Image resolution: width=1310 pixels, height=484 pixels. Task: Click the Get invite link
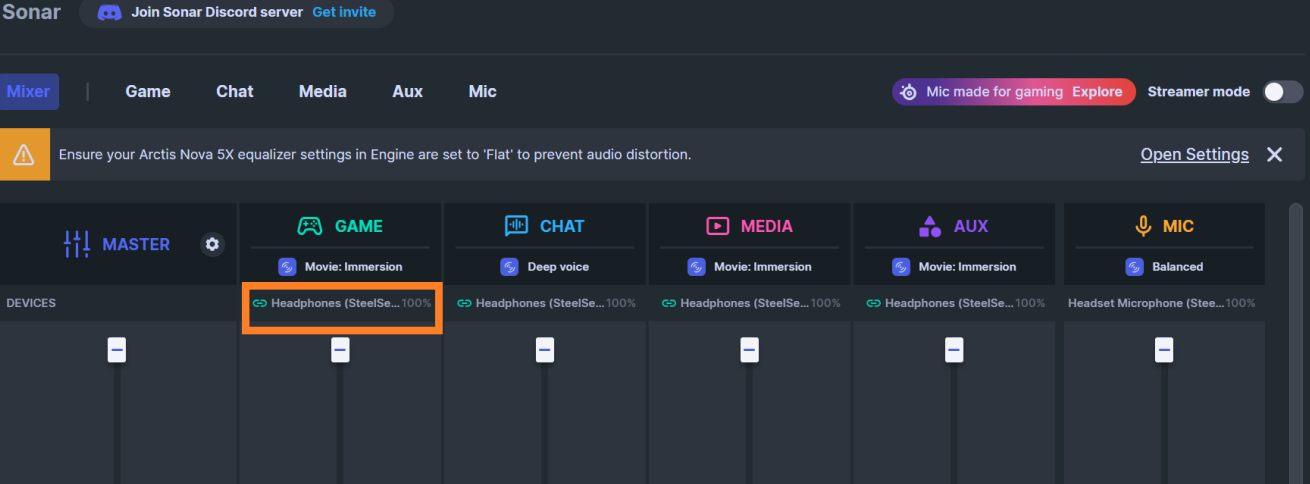point(344,12)
